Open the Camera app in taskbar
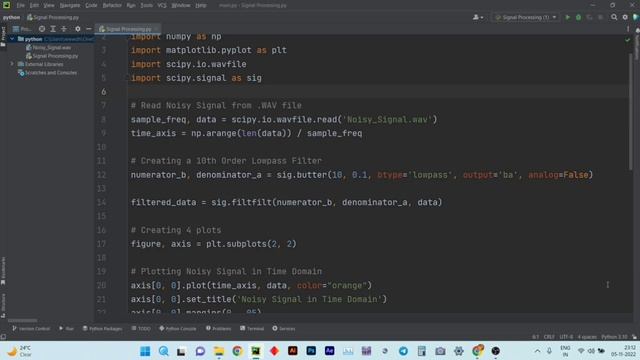The image size is (640, 360). tap(440, 351)
